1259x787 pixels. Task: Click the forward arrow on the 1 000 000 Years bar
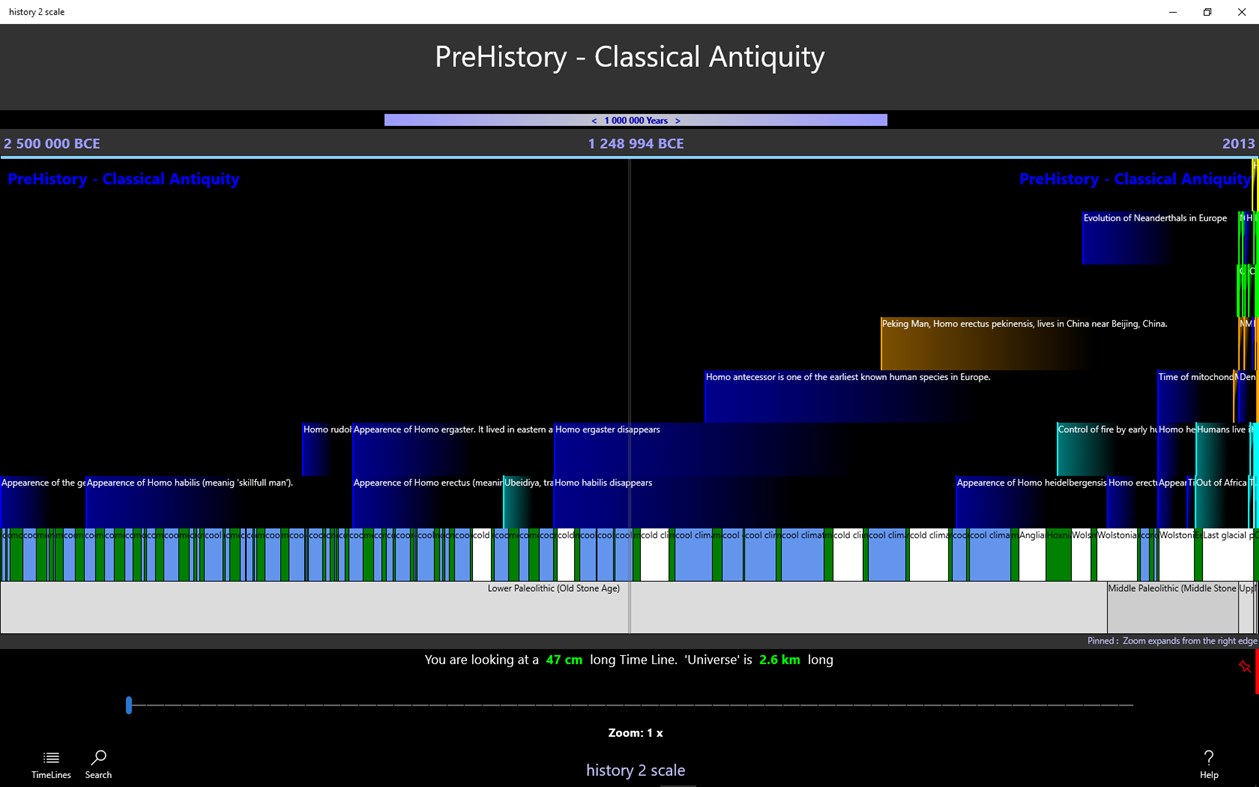[678, 119]
